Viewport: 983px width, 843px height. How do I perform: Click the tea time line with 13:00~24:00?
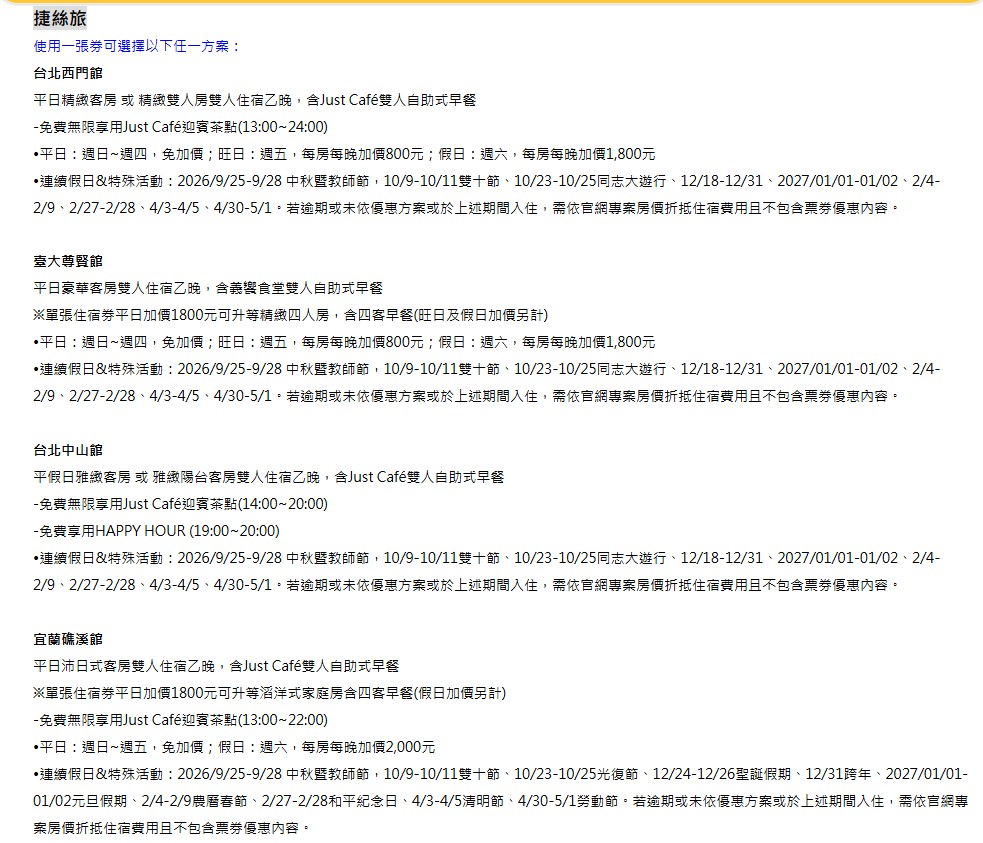pyautogui.click(x=181, y=127)
